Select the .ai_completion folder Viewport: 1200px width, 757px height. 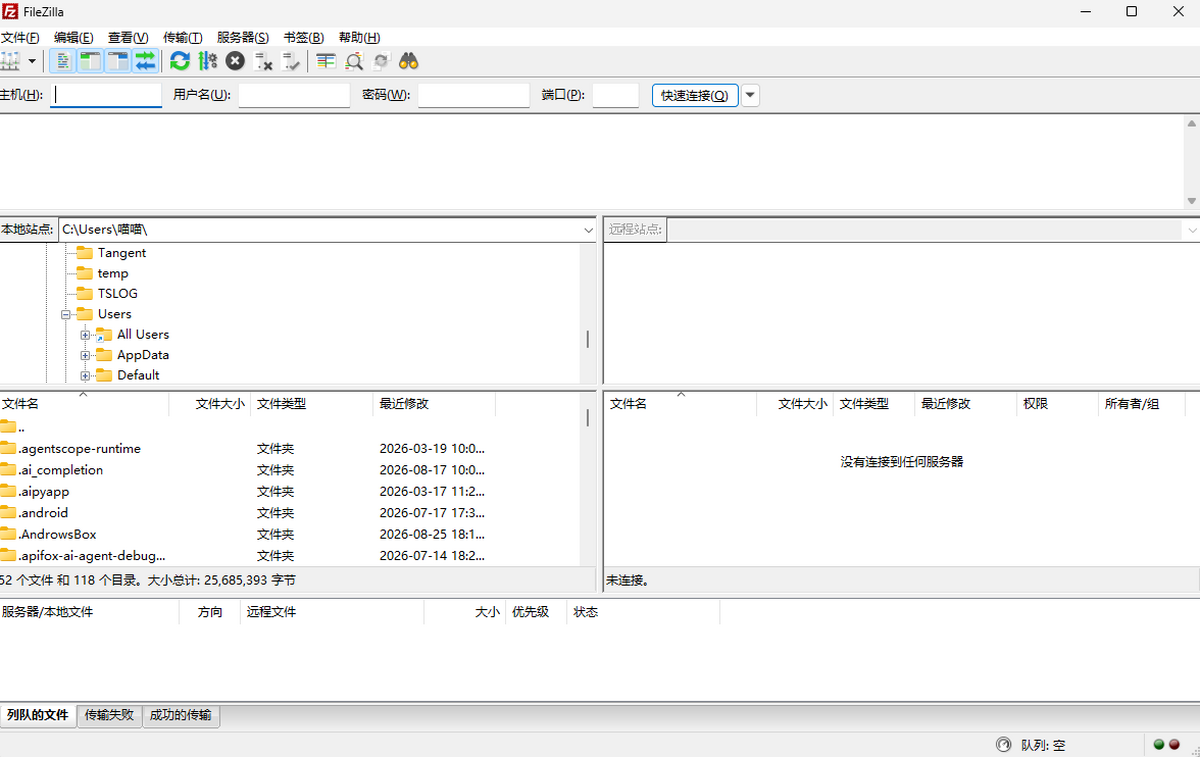tap(290, 470)
